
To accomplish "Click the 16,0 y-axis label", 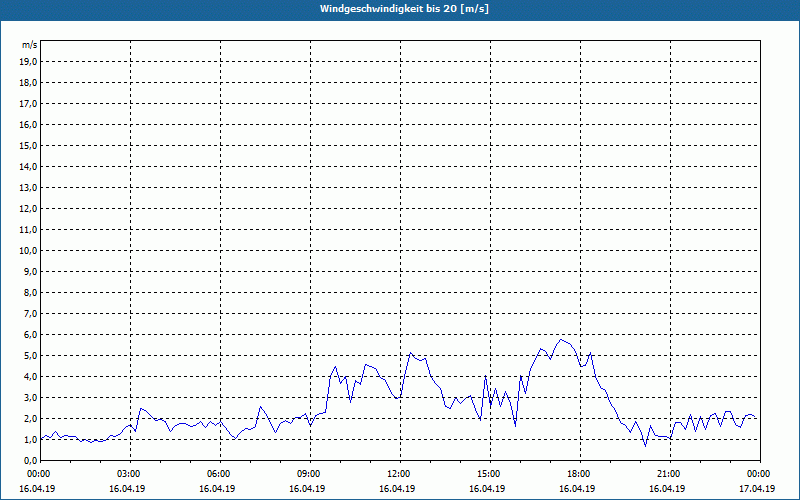I will tap(29, 124).
